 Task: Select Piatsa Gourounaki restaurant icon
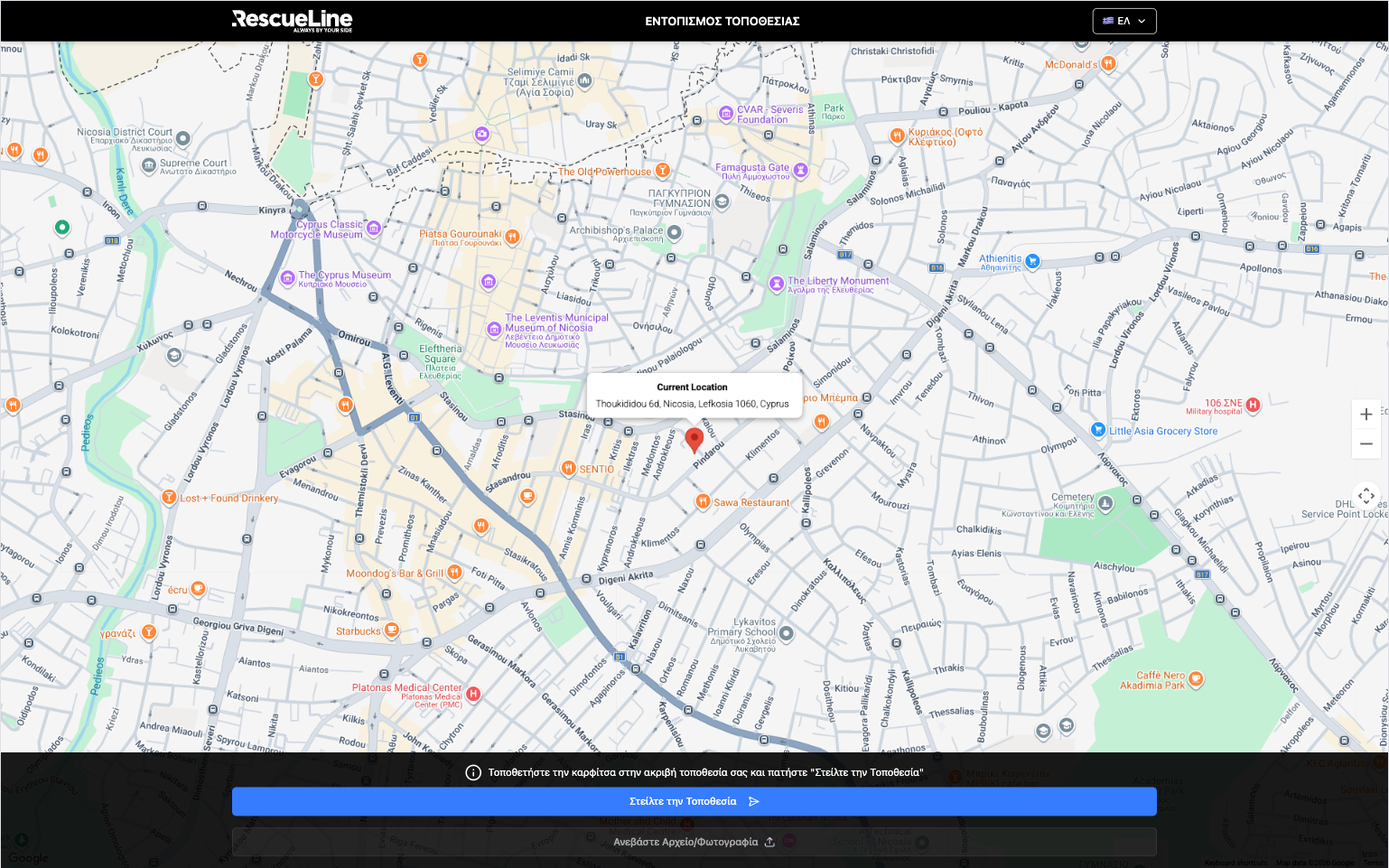pos(512,237)
